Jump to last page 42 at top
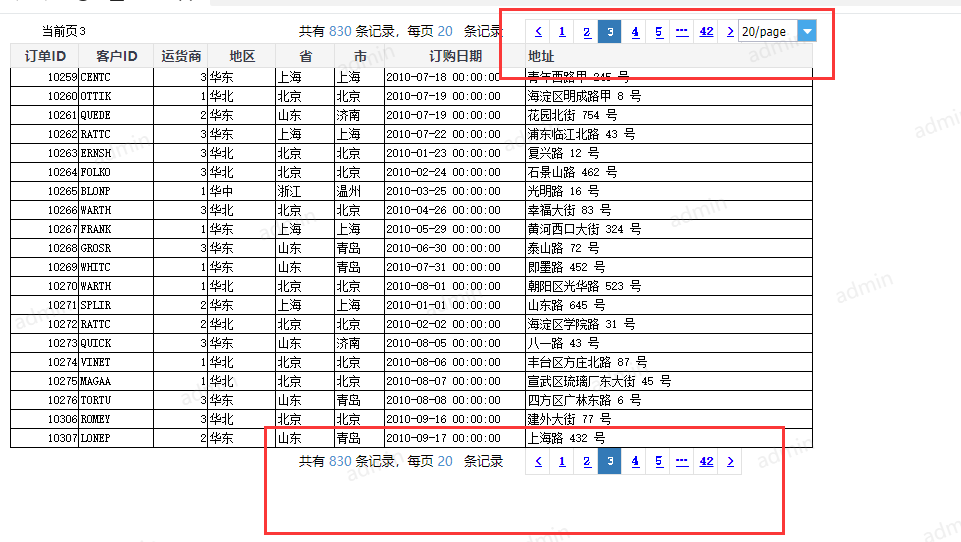This screenshot has width=961, height=542. (706, 31)
